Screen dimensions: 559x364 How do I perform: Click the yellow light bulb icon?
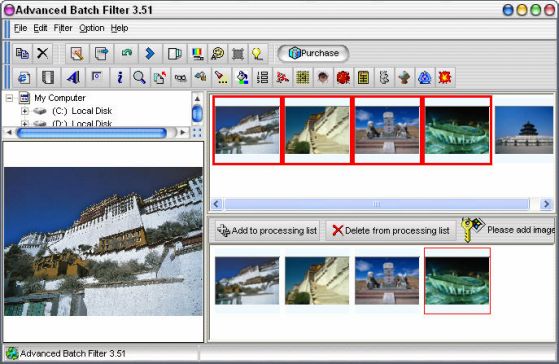[257, 53]
